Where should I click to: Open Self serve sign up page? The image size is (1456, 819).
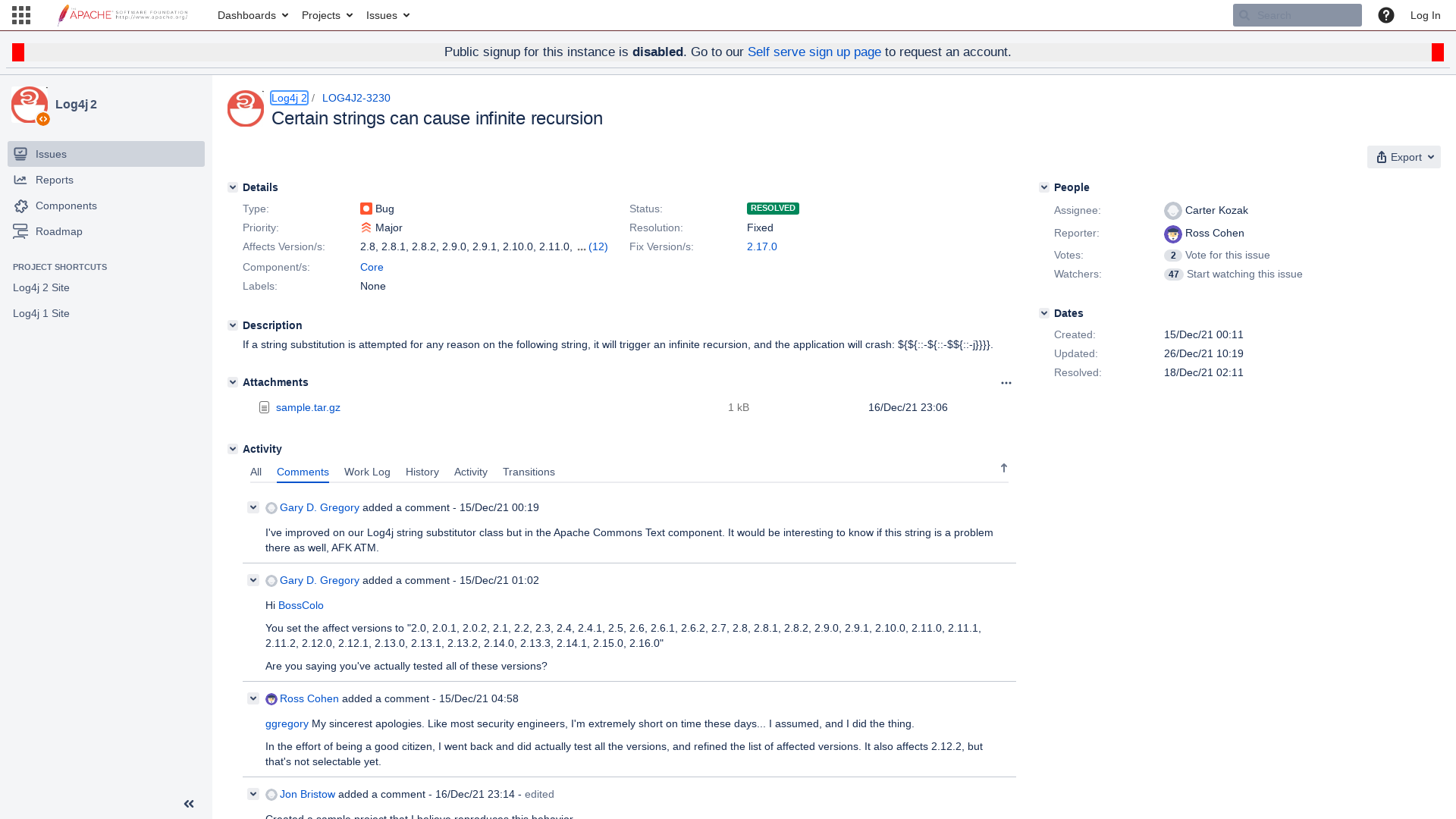click(x=814, y=52)
